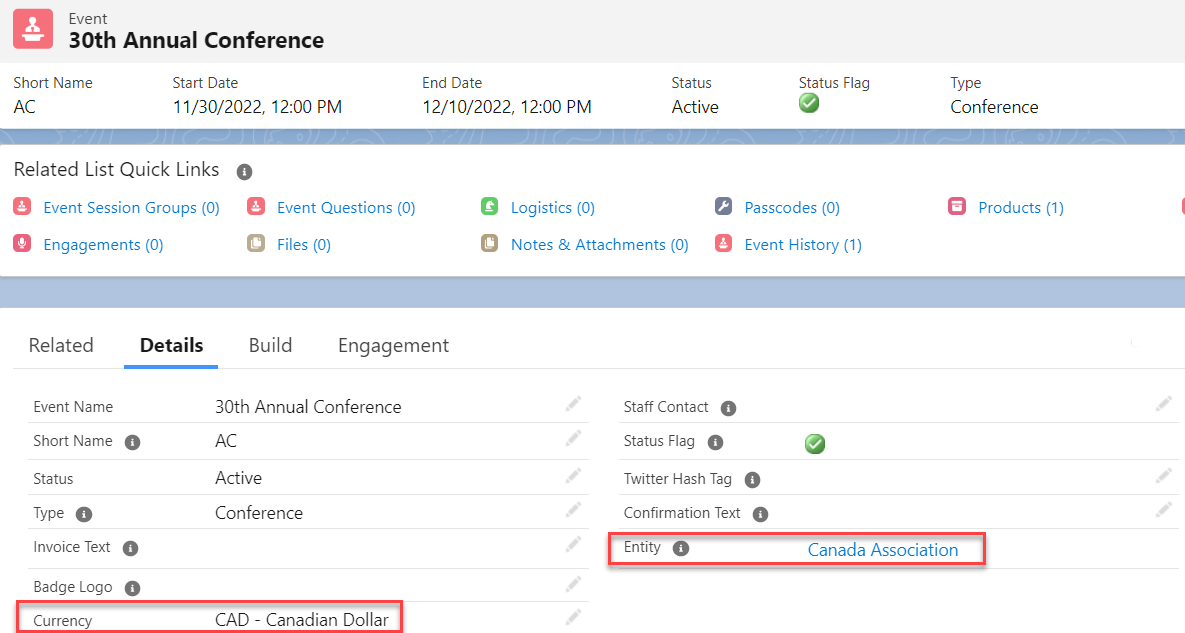Click info icon beside Related List Quick Links
Screen dimensions: 1185x633
click(x=244, y=172)
